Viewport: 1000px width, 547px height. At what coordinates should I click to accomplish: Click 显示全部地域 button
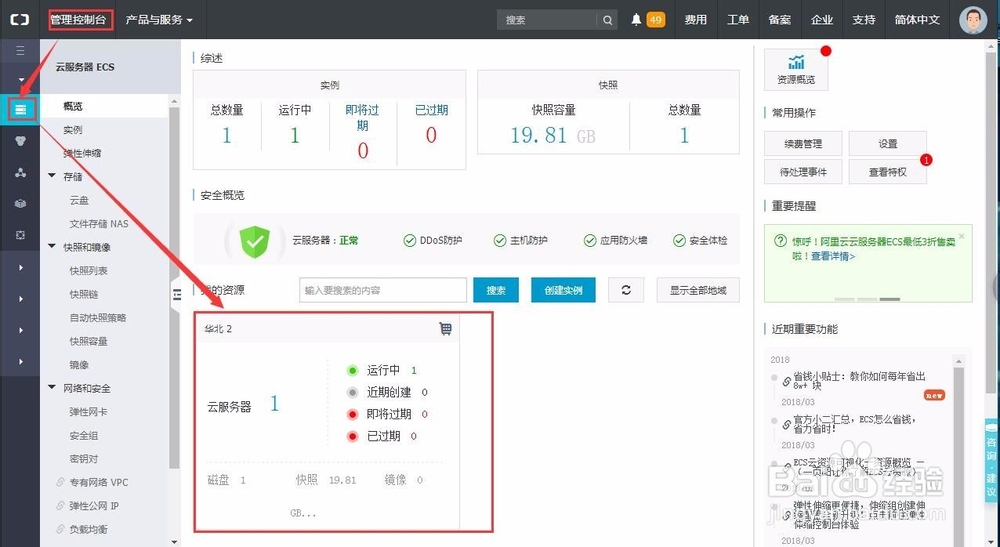(698, 290)
